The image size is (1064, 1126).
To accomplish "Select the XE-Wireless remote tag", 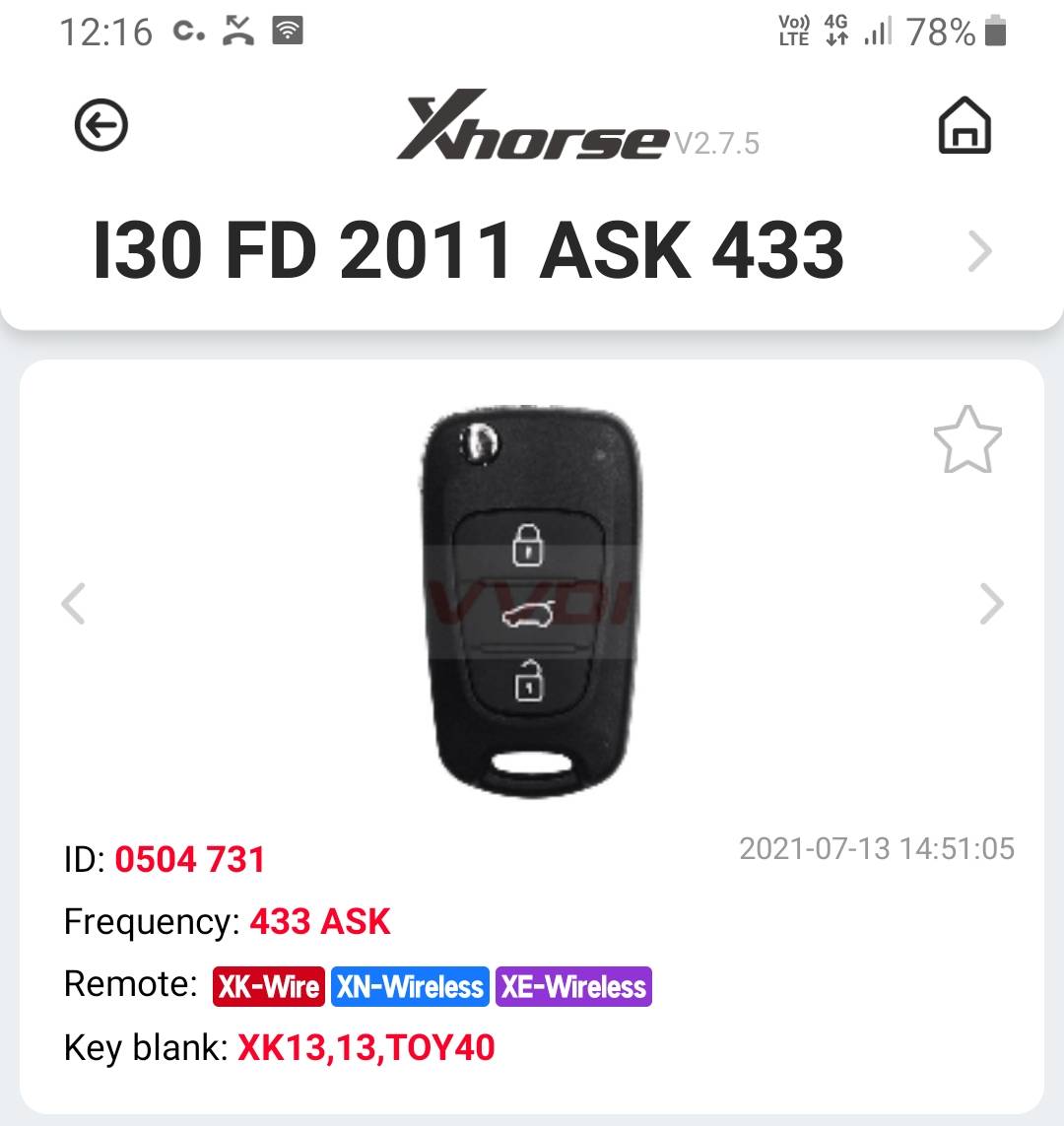I will pyautogui.click(x=573, y=987).
